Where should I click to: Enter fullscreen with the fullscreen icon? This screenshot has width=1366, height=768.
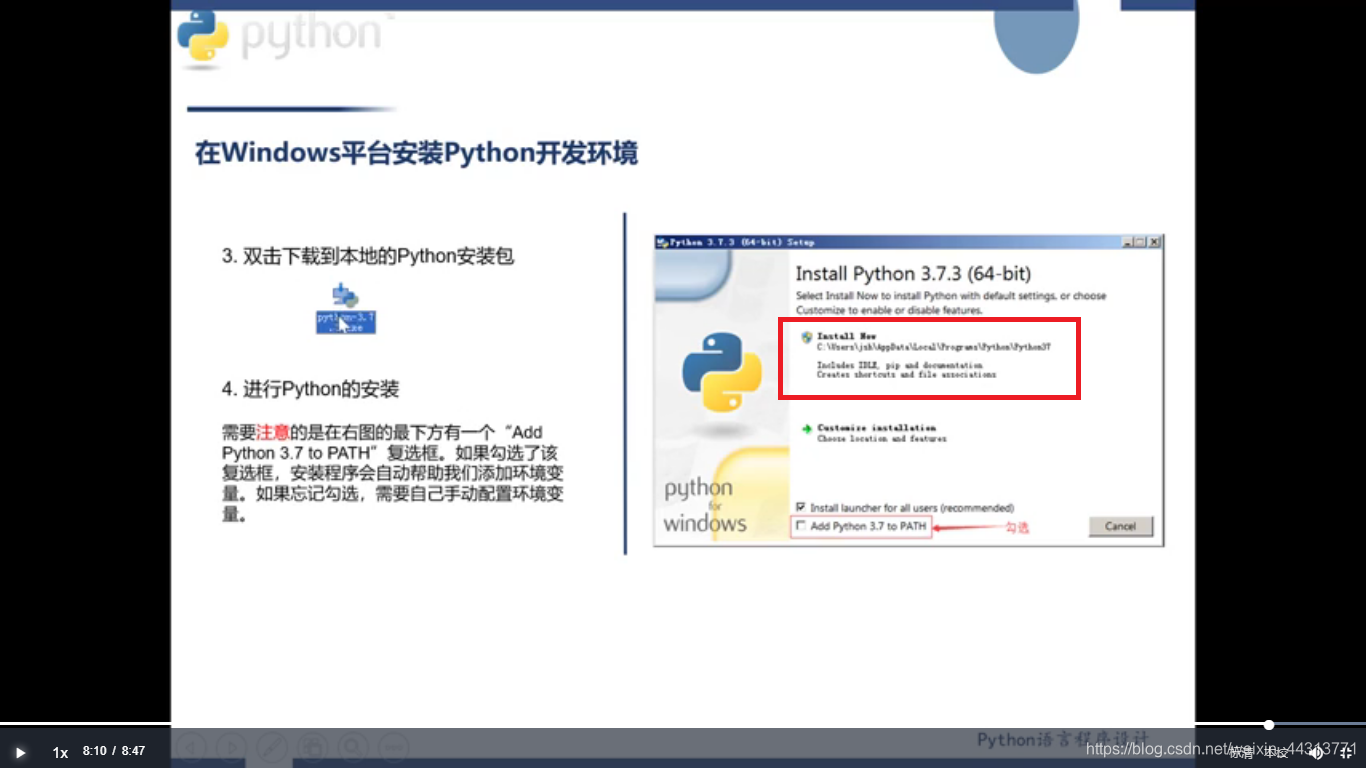click(1346, 752)
